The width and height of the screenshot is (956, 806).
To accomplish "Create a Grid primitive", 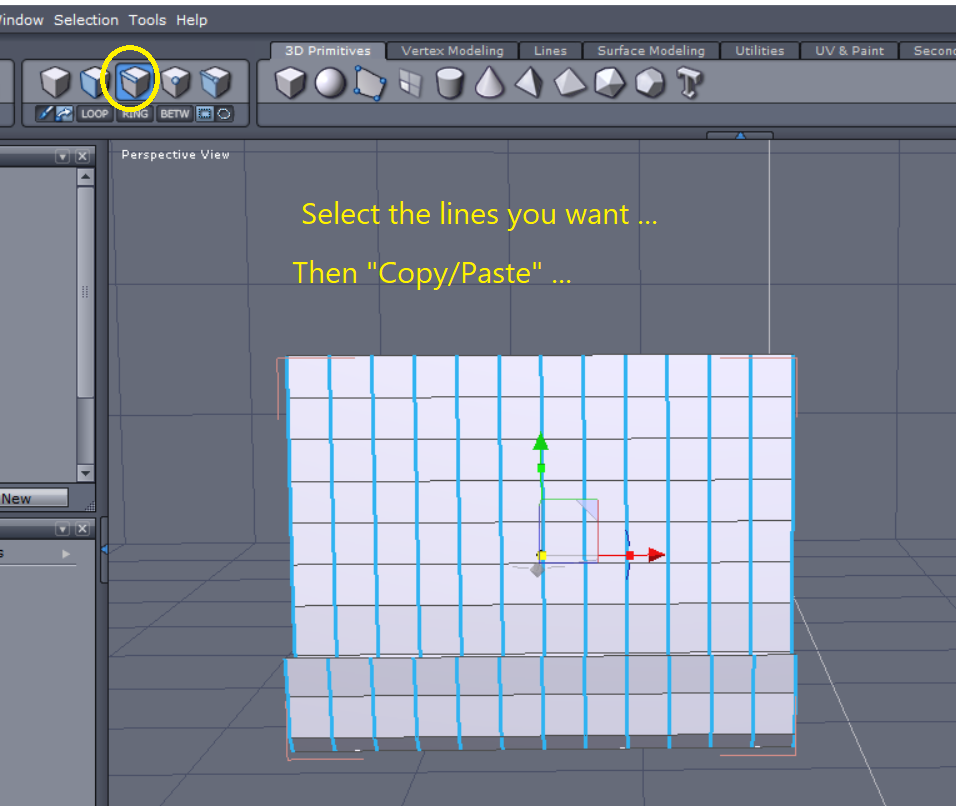I will click(410, 82).
